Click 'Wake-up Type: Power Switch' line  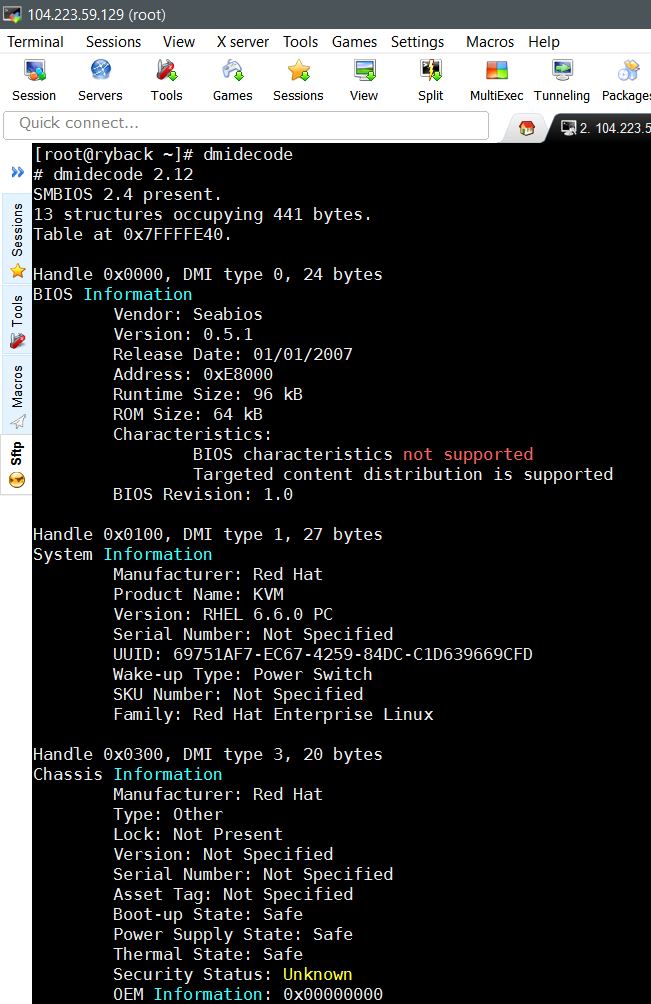(x=243, y=674)
